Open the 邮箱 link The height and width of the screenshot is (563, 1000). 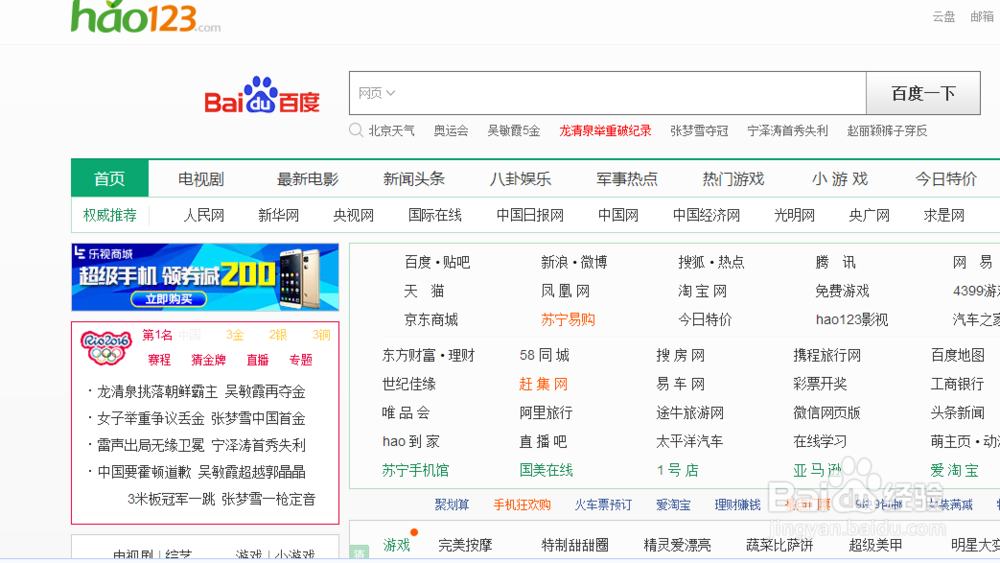pos(982,17)
